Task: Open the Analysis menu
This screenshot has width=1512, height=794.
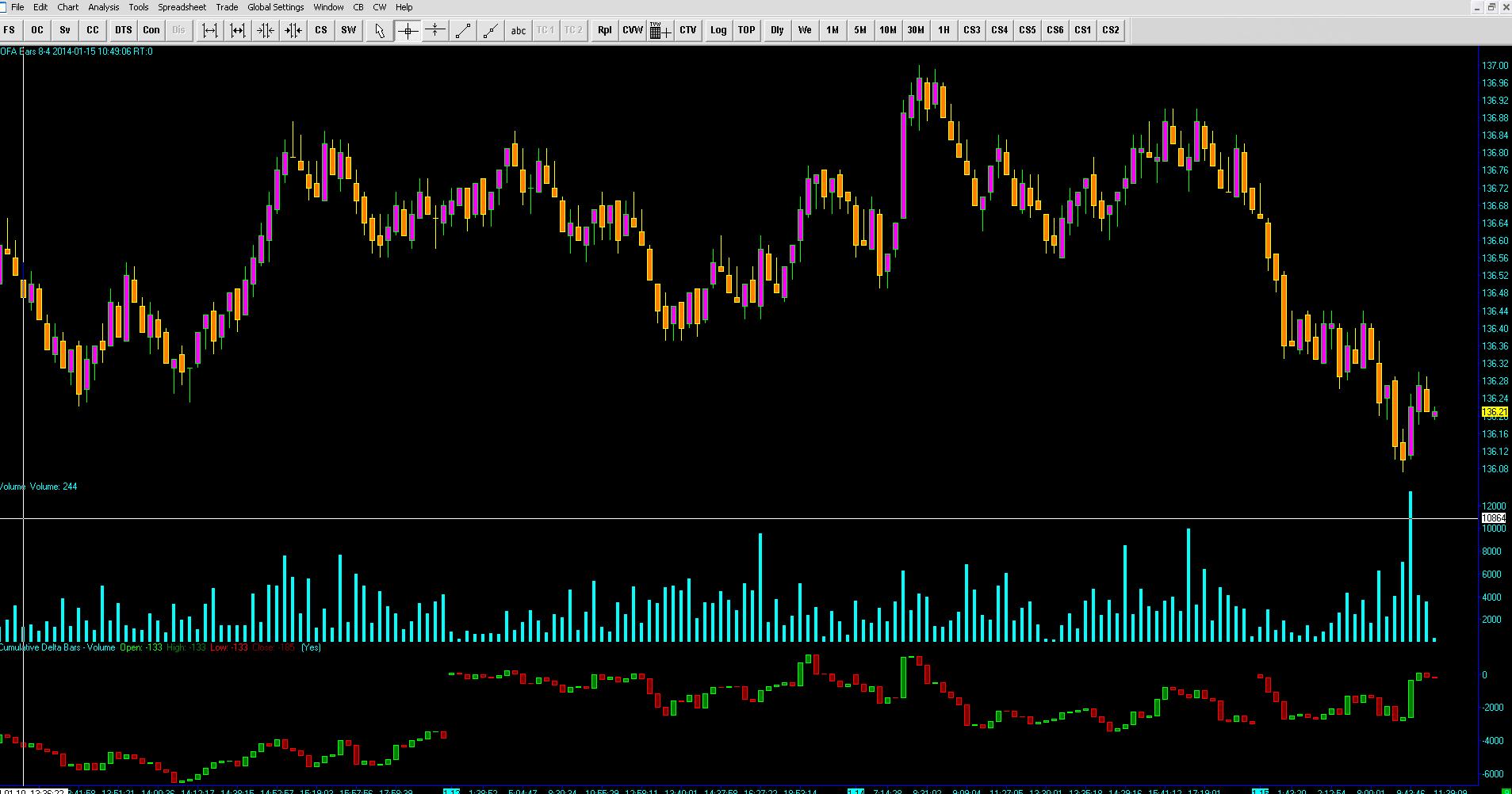Action: pyautogui.click(x=103, y=7)
